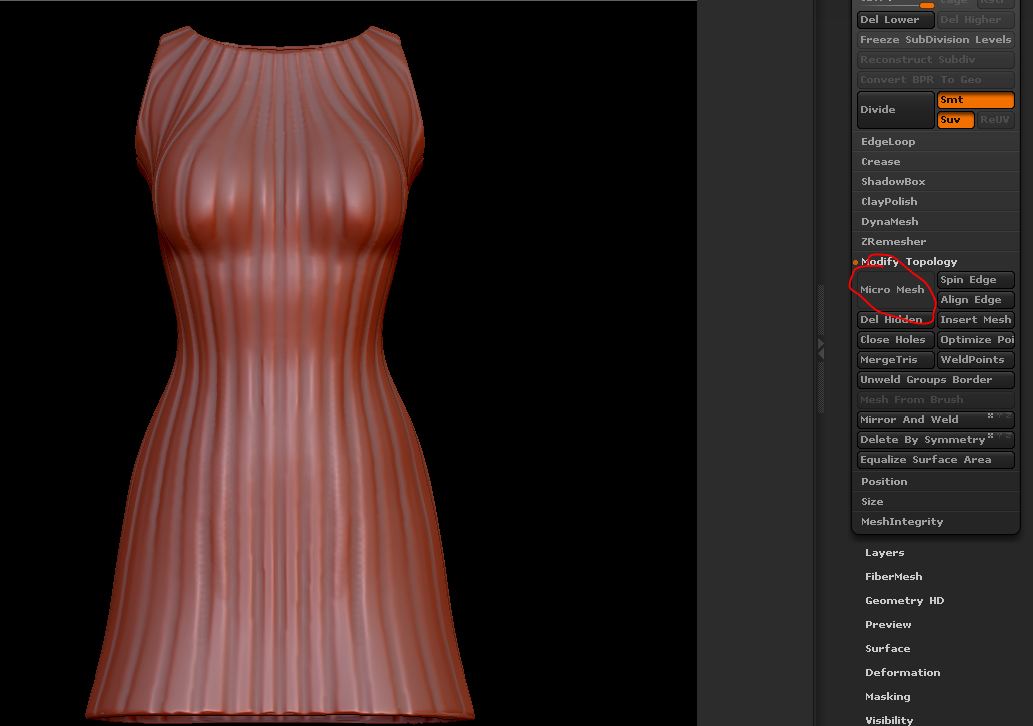1033x726 pixels.
Task: Toggle the Smt smoothing option
Action: pos(975,99)
